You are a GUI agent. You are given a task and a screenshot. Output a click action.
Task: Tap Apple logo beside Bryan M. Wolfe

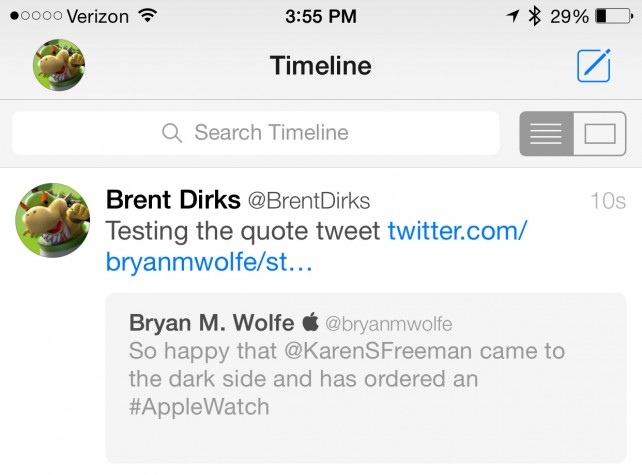(310, 321)
